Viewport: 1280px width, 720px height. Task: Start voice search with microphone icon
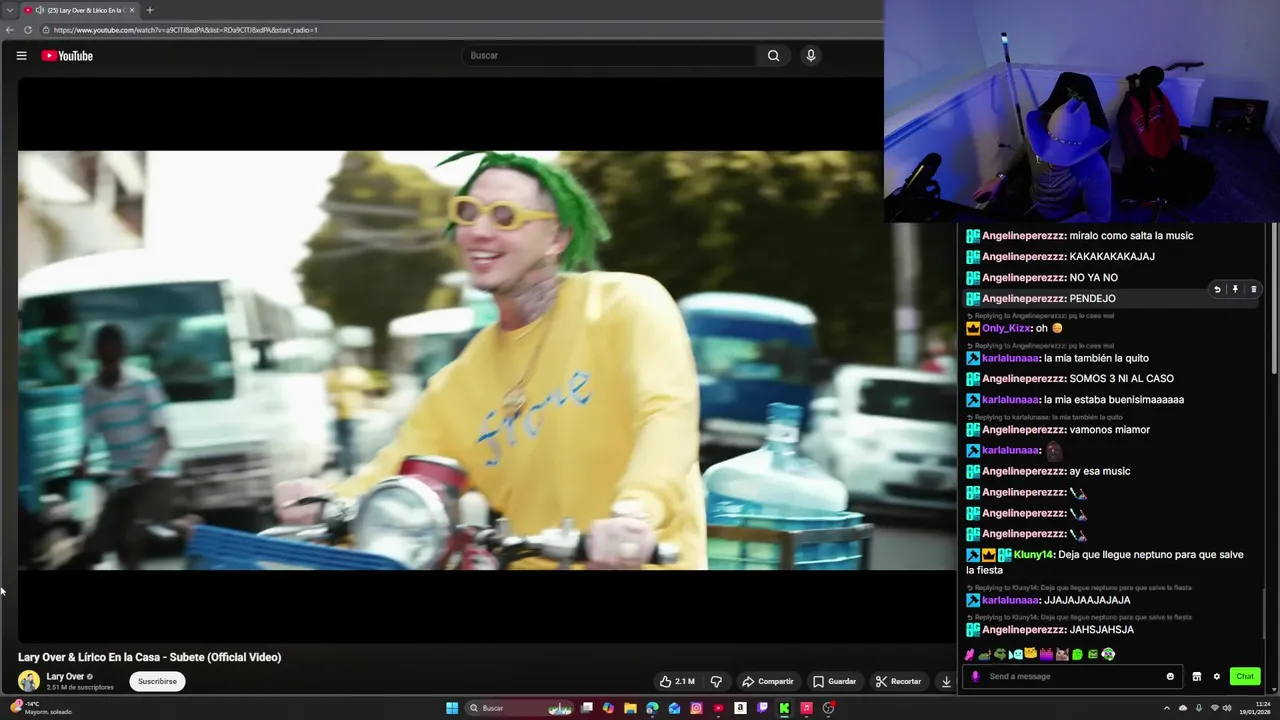811,56
